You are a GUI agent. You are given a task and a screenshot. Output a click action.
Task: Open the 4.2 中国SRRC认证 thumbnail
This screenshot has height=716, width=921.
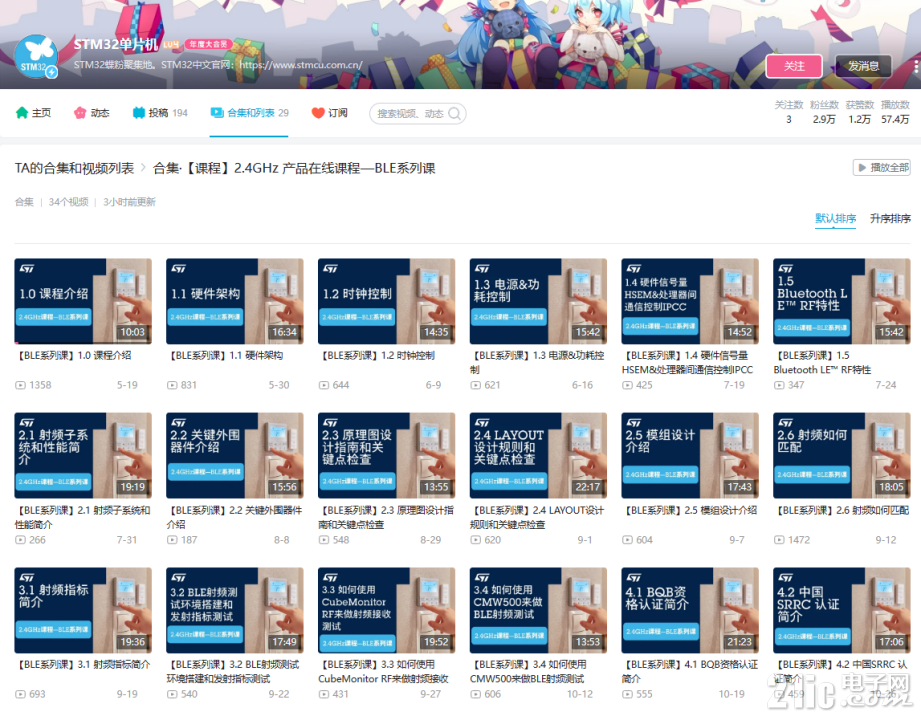point(842,610)
